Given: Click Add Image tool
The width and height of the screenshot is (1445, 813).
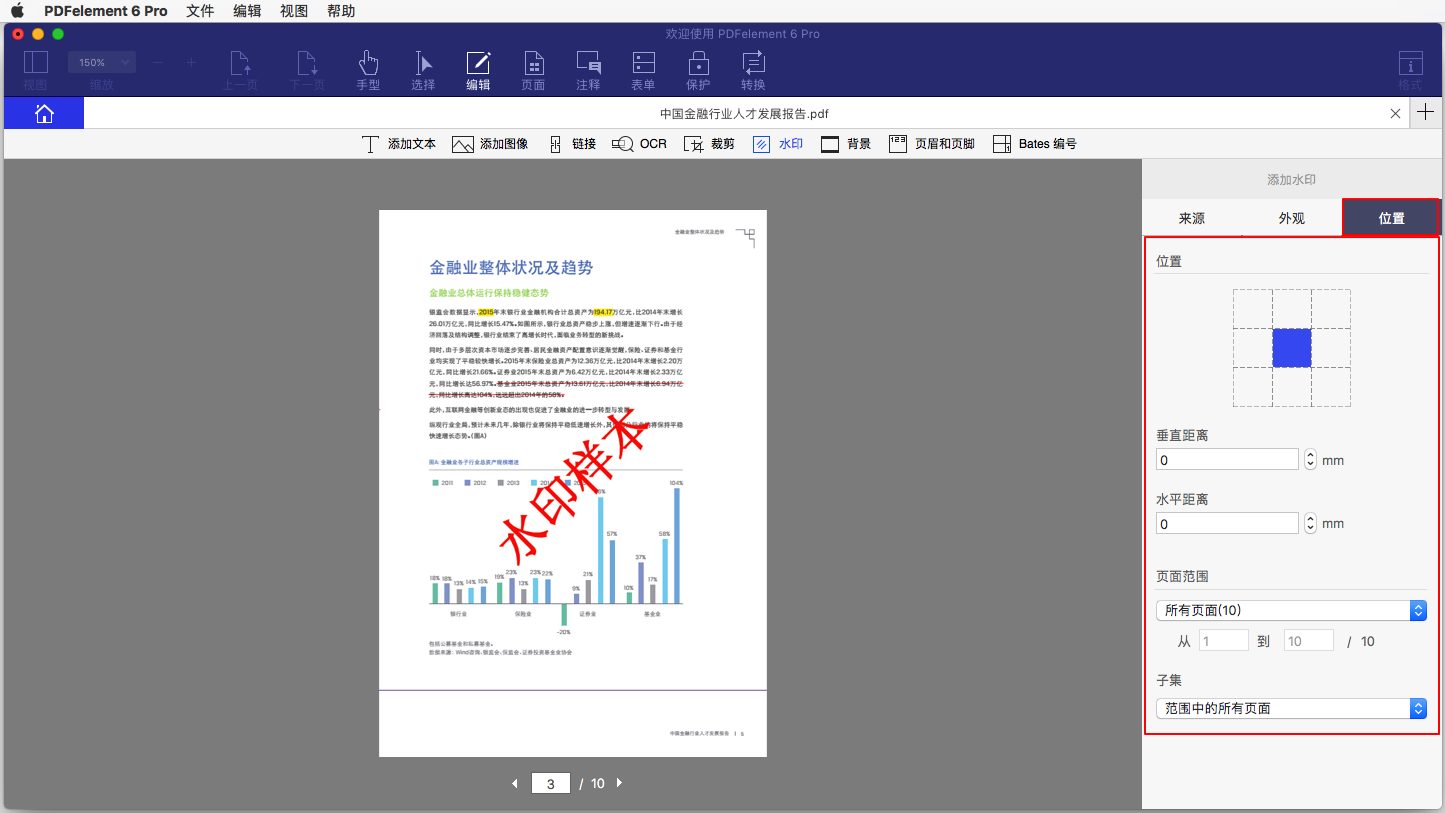Looking at the screenshot, I should click(x=490, y=144).
